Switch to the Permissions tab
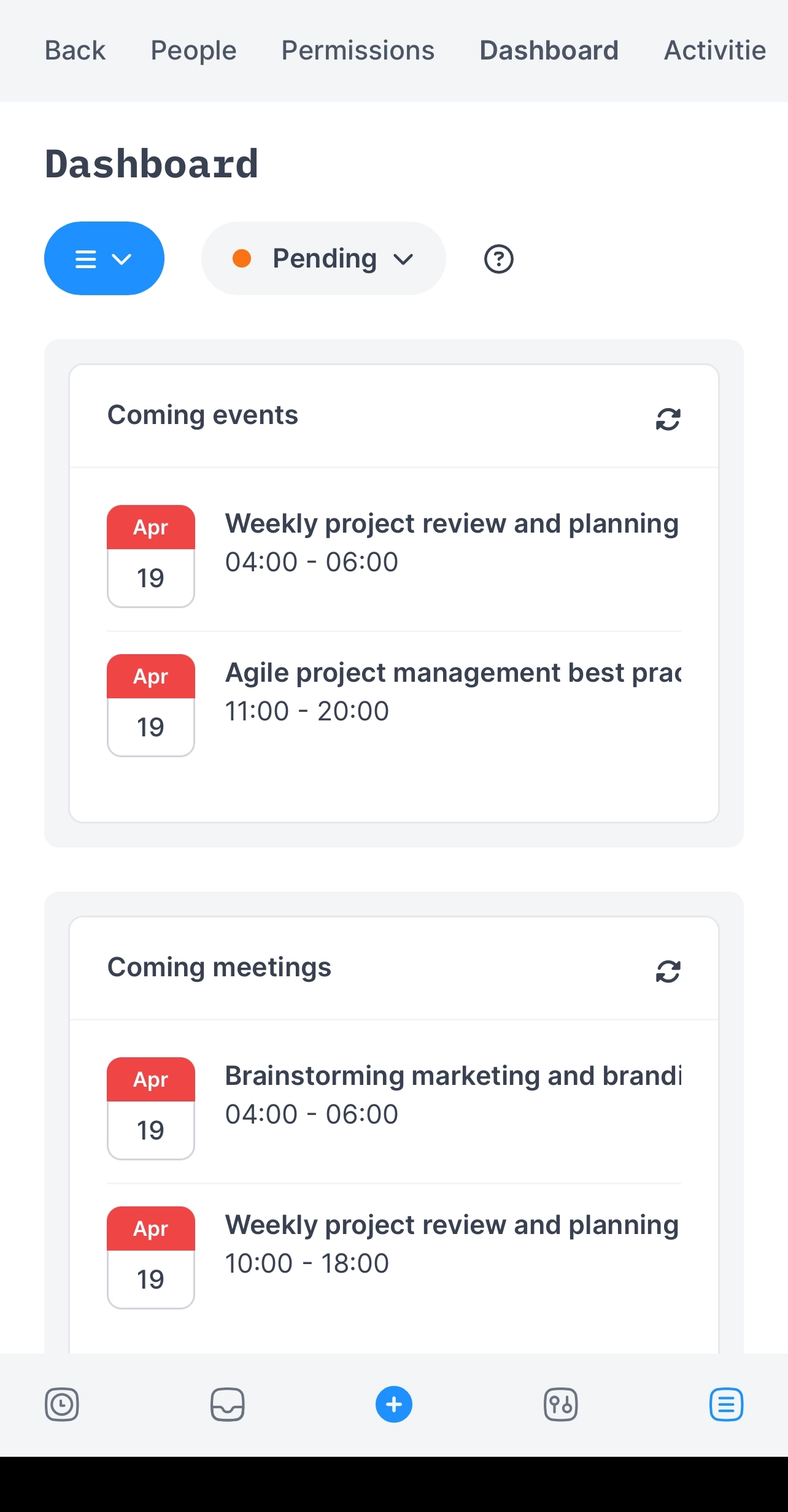The image size is (788, 1512). 358,50
